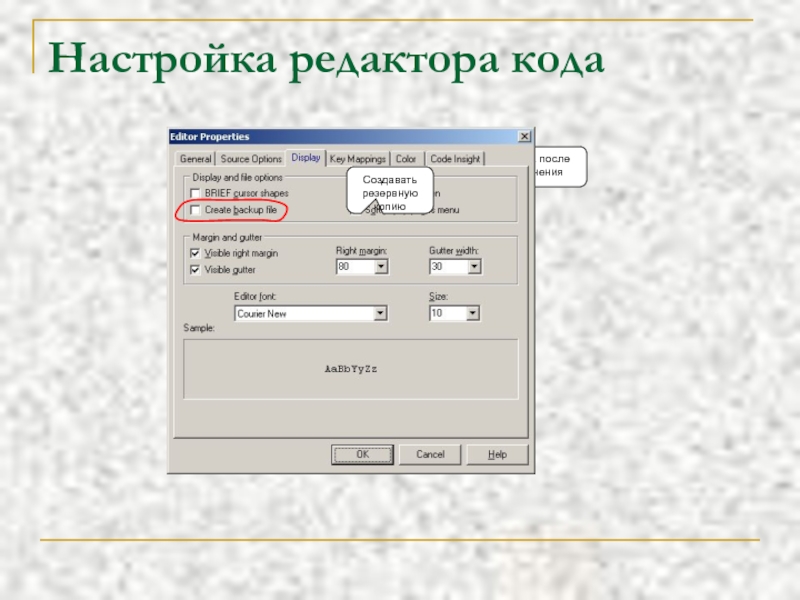Switch to the General tab

click(195, 159)
